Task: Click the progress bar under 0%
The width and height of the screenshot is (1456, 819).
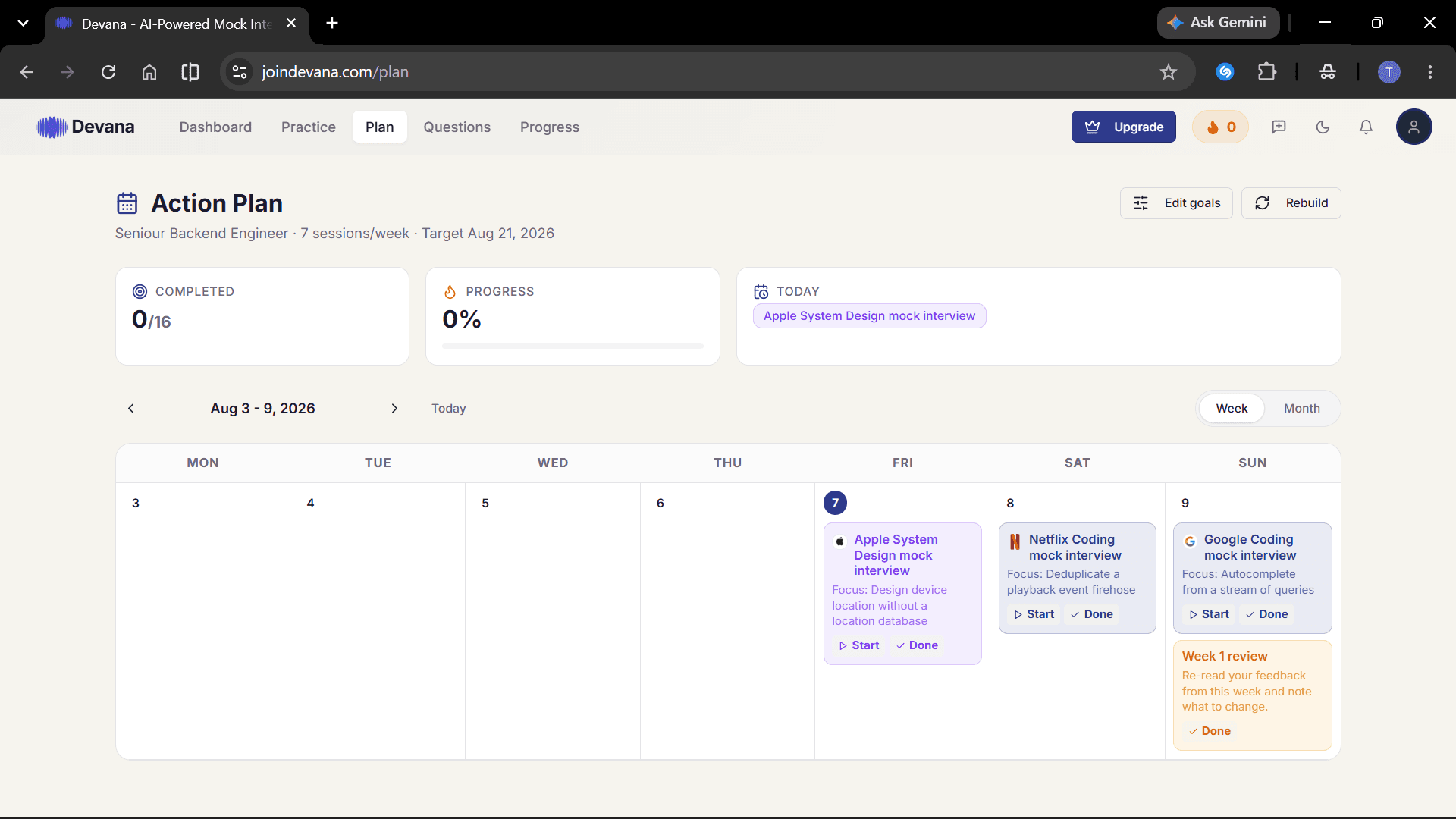Action: click(573, 346)
